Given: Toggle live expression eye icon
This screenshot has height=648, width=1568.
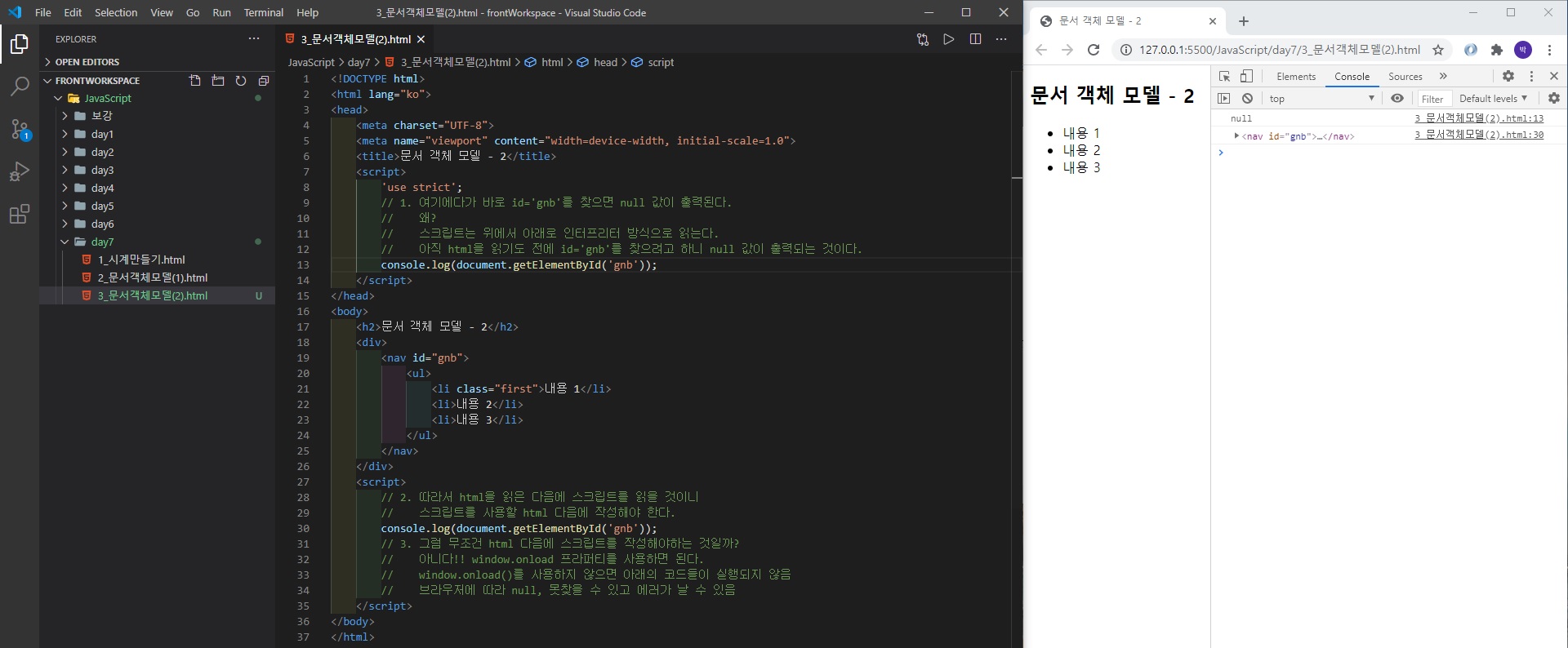Looking at the screenshot, I should click(1397, 98).
